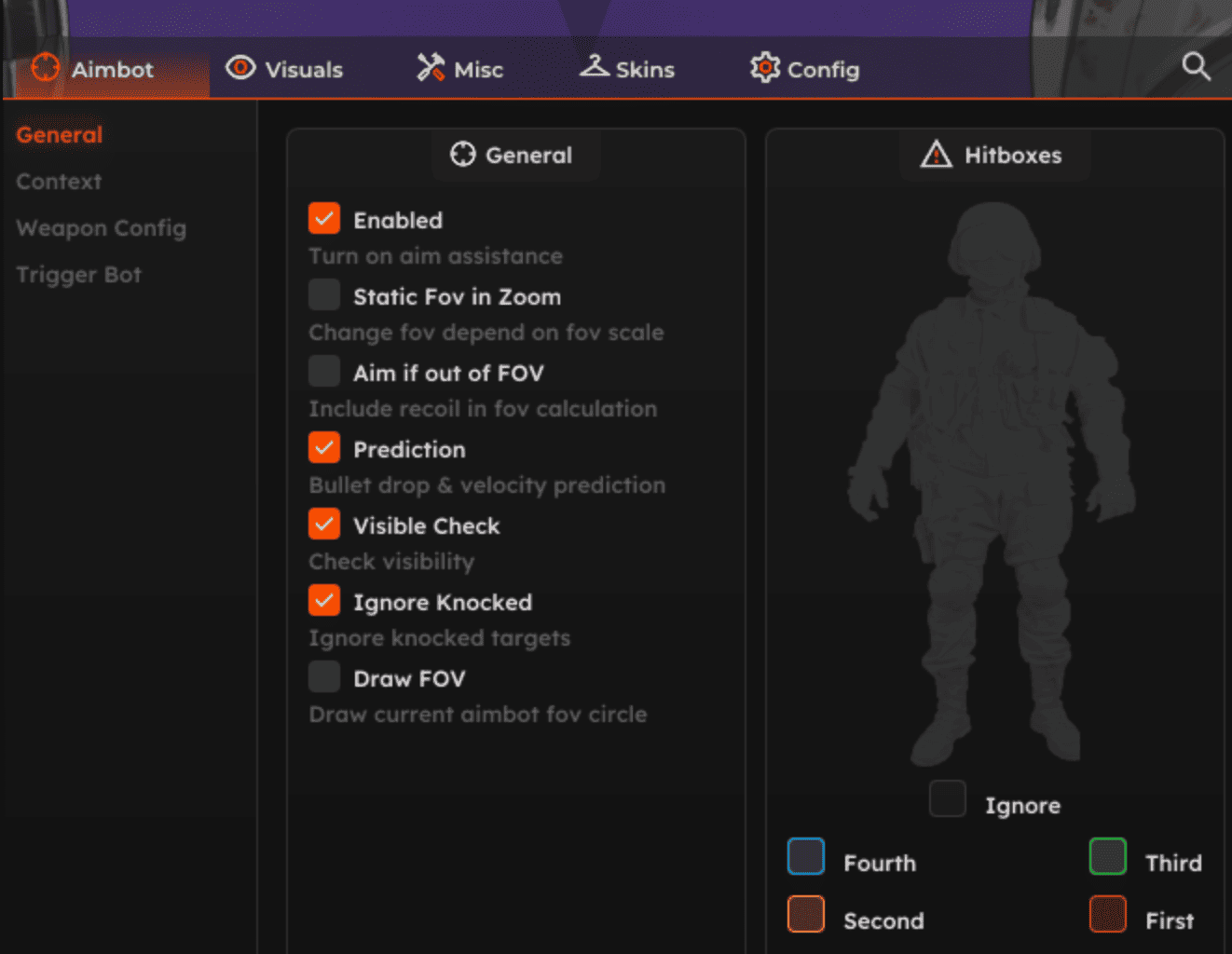Select the blue Fourth priority swatch
The height and width of the screenshot is (954, 1232).
coord(806,857)
